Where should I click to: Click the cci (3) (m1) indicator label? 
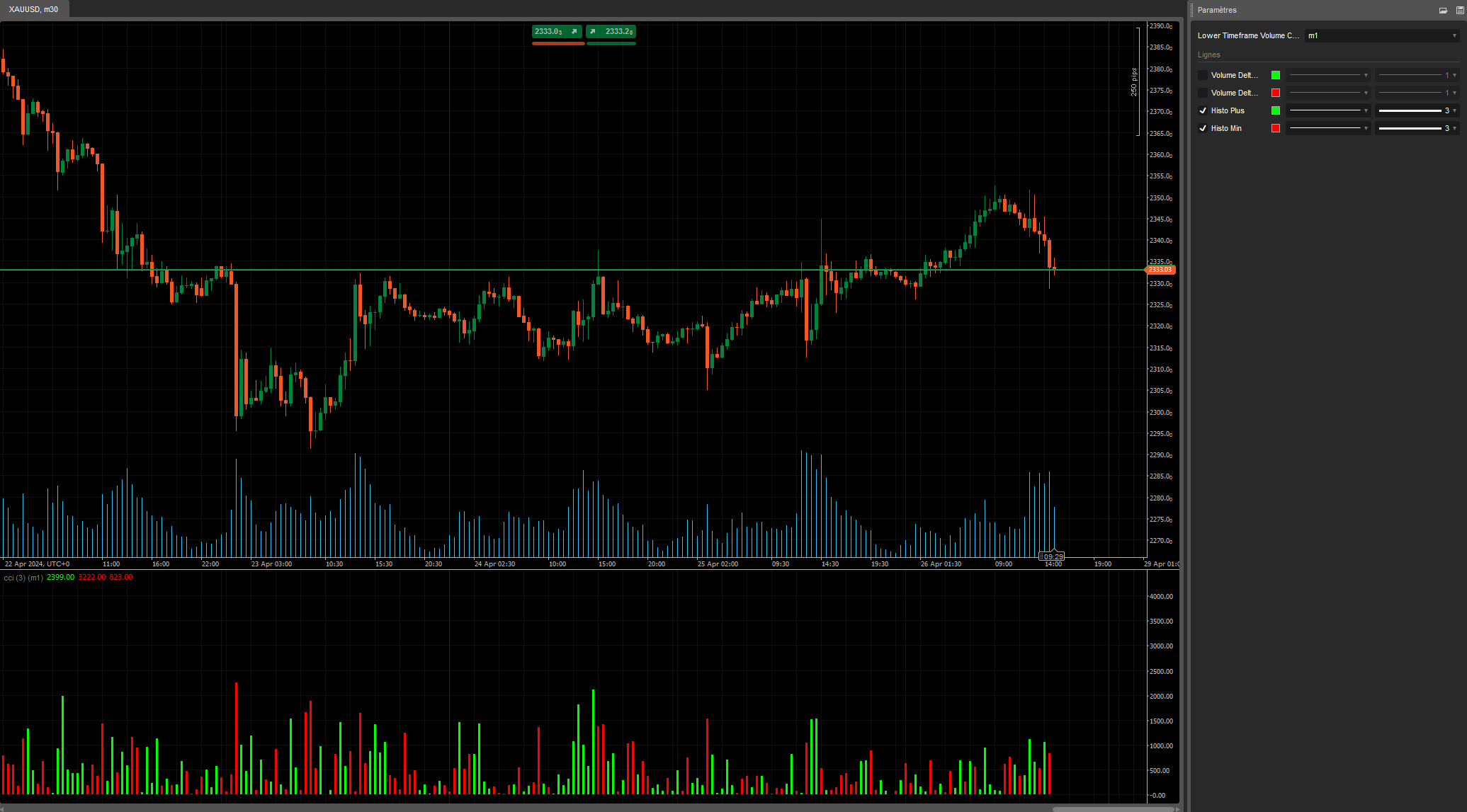click(x=25, y=578)
